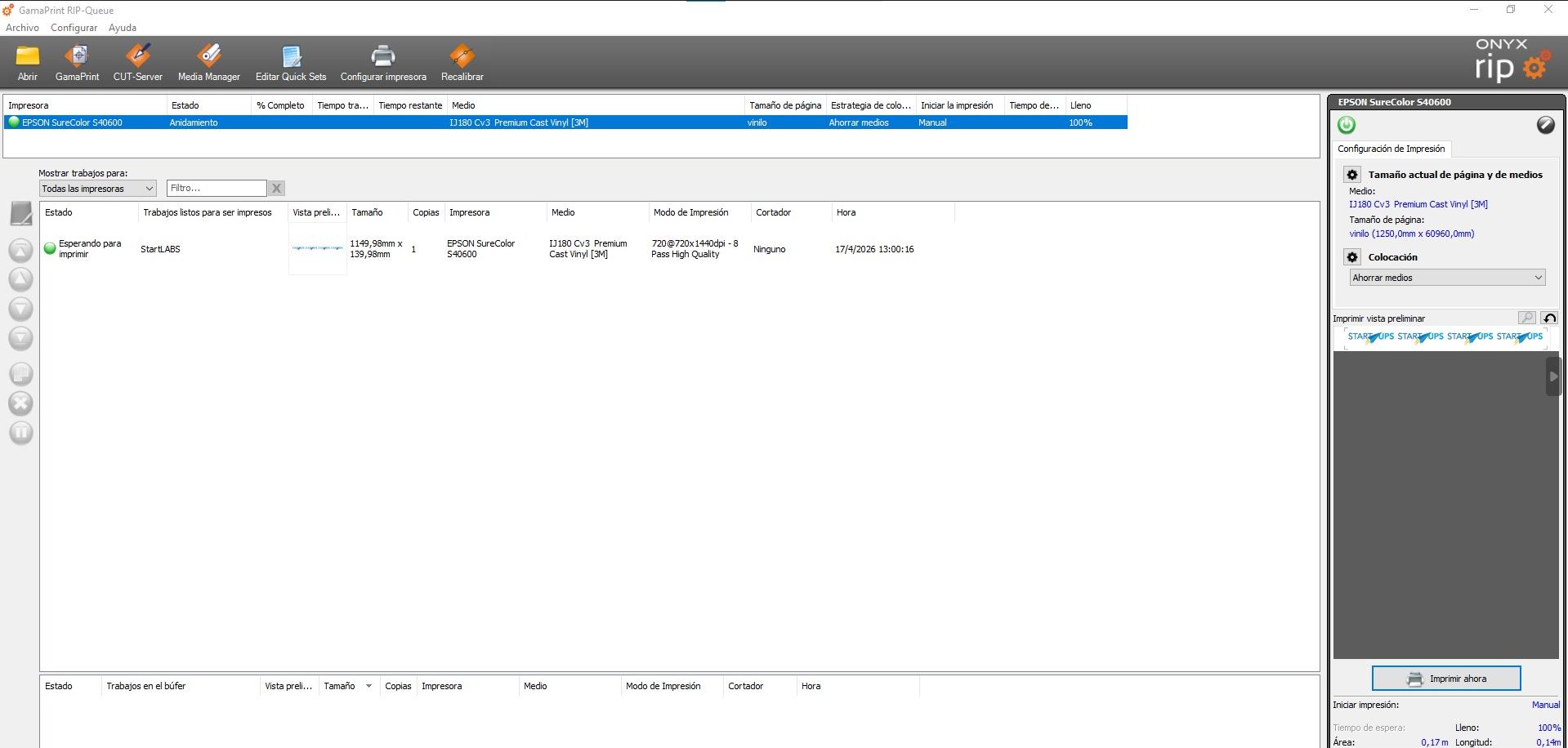
Task: Sort printer list by Estado column
Action: click(x=209, y=105)
